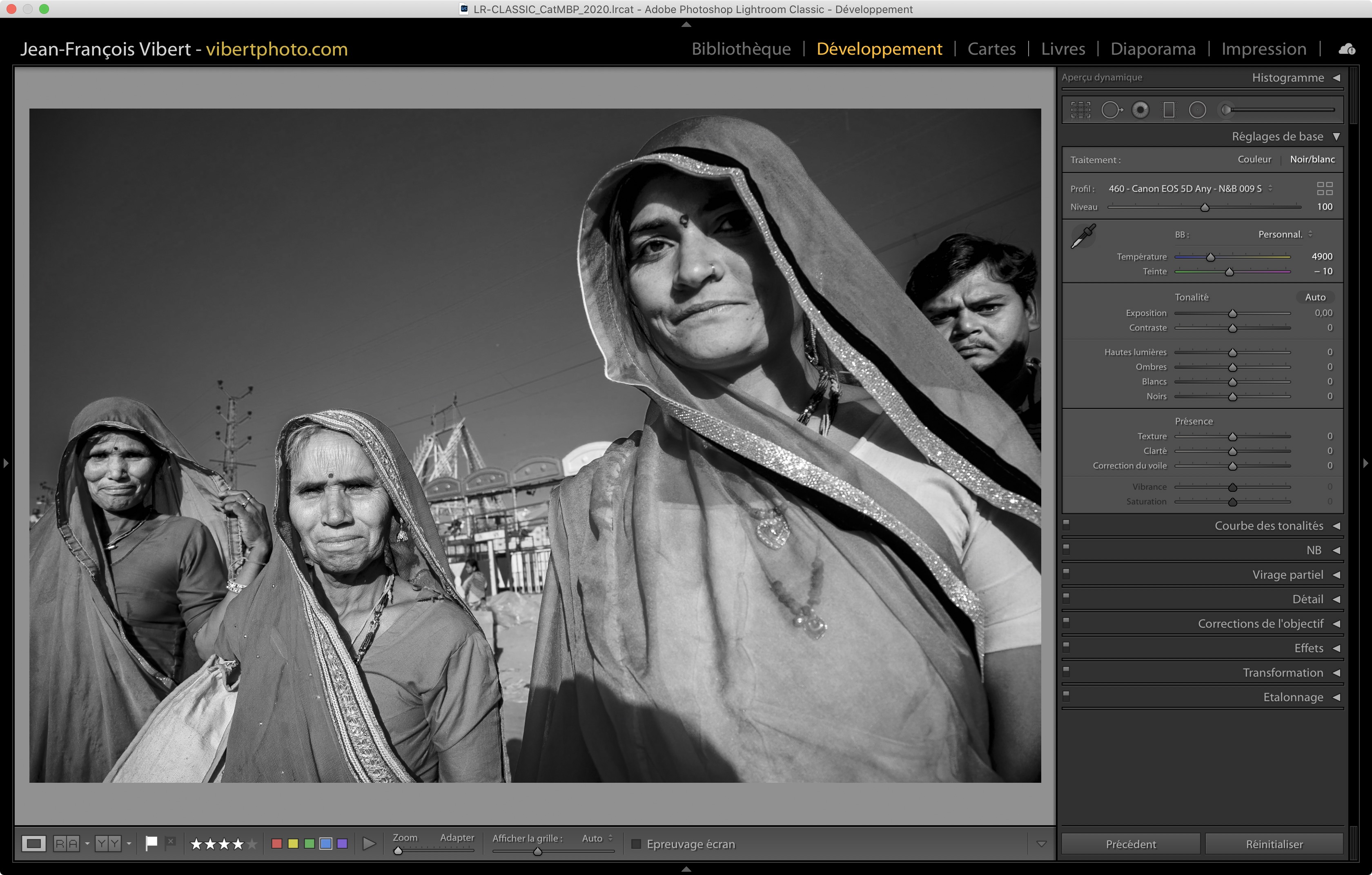Screen dimensions: 1372x875
Task: Open the BB Personnal. preset dropdown
Action: pyautogui.click(x=1285, y=235)
